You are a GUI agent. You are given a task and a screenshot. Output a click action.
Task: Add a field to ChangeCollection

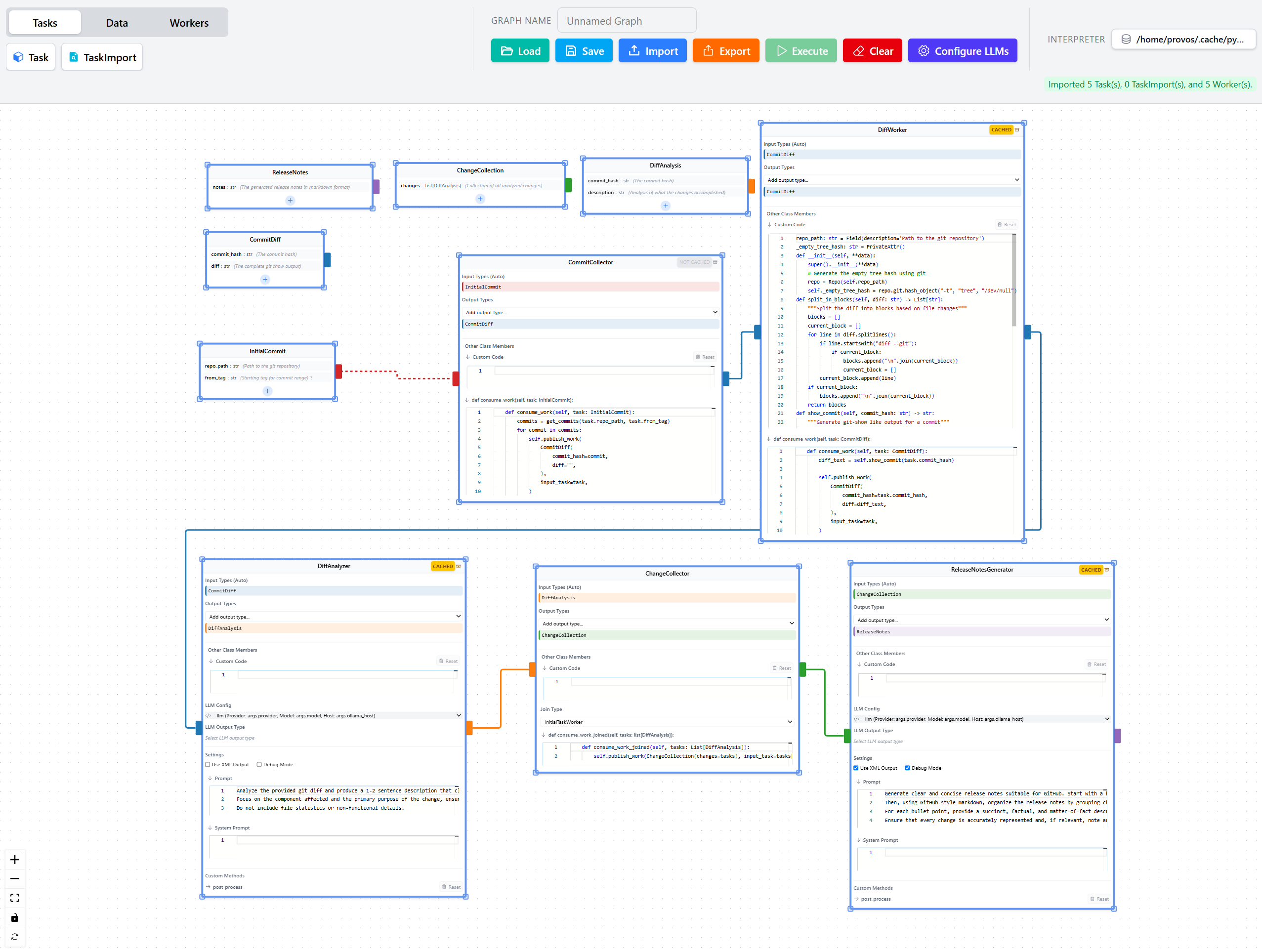coord(481,199)
